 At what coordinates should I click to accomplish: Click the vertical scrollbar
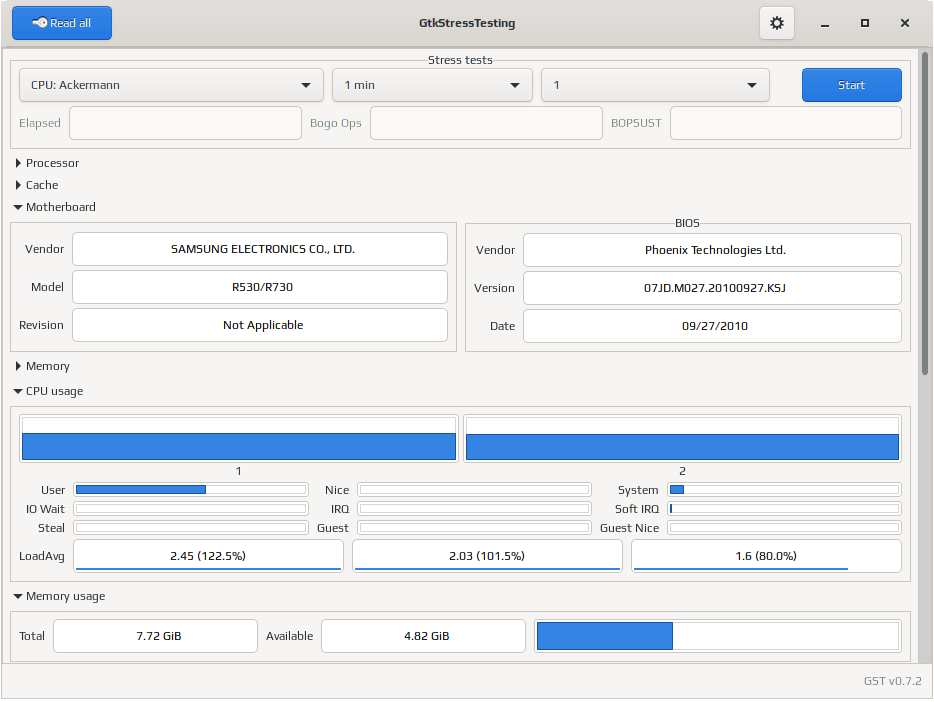(x=925, y=214)
